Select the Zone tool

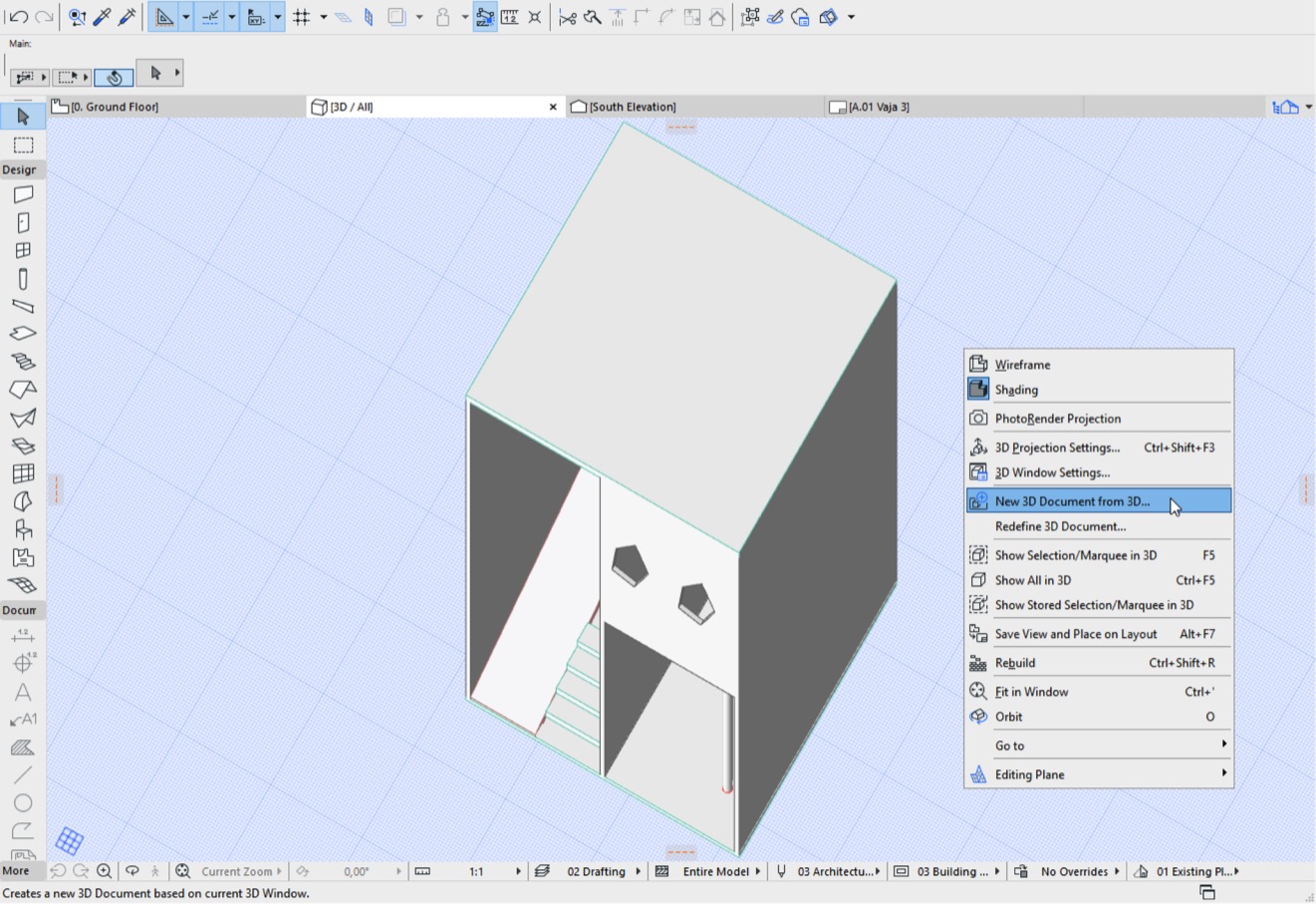23,557
